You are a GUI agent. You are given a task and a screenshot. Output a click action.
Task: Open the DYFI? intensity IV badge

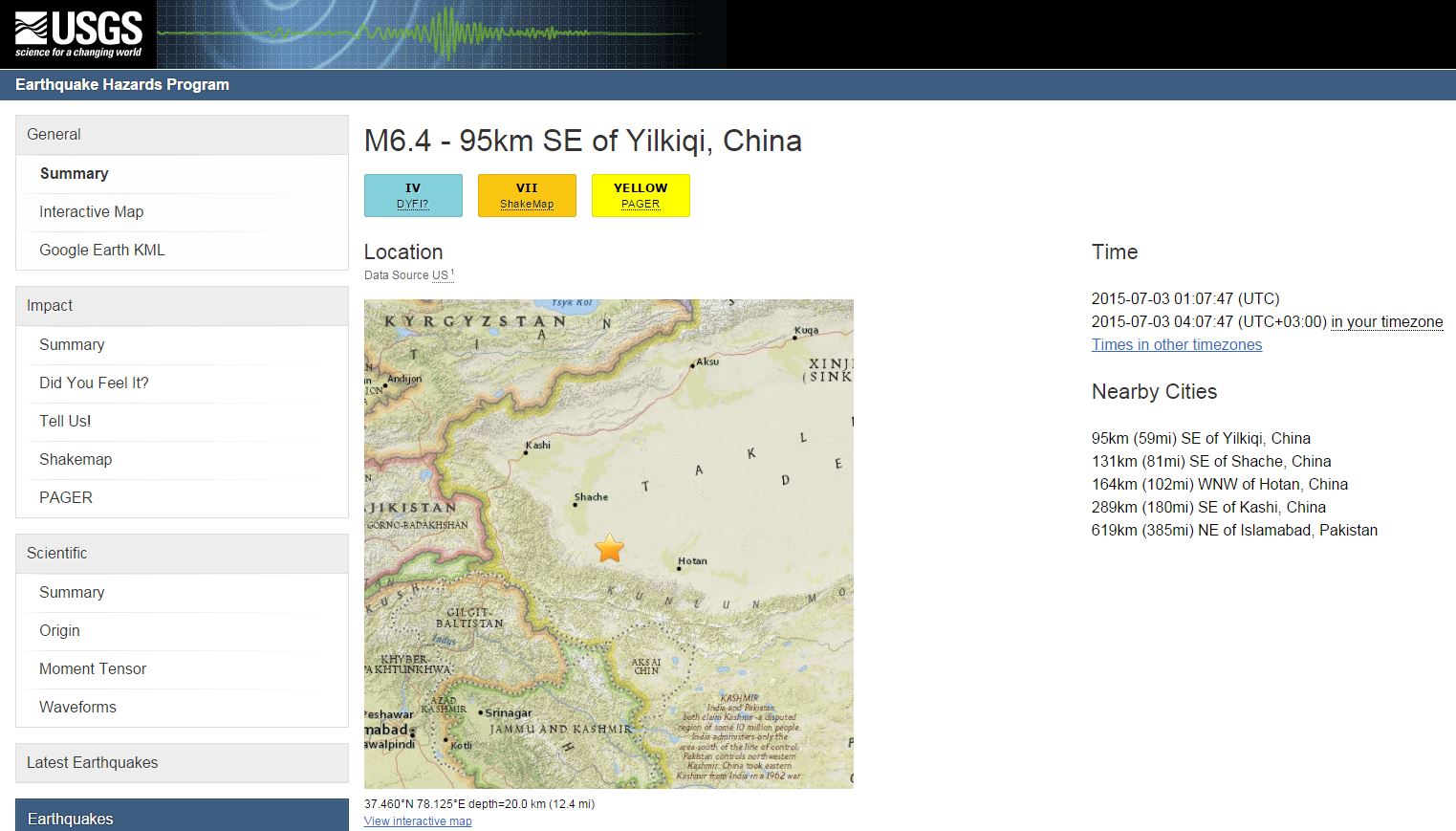pos(413,195)
